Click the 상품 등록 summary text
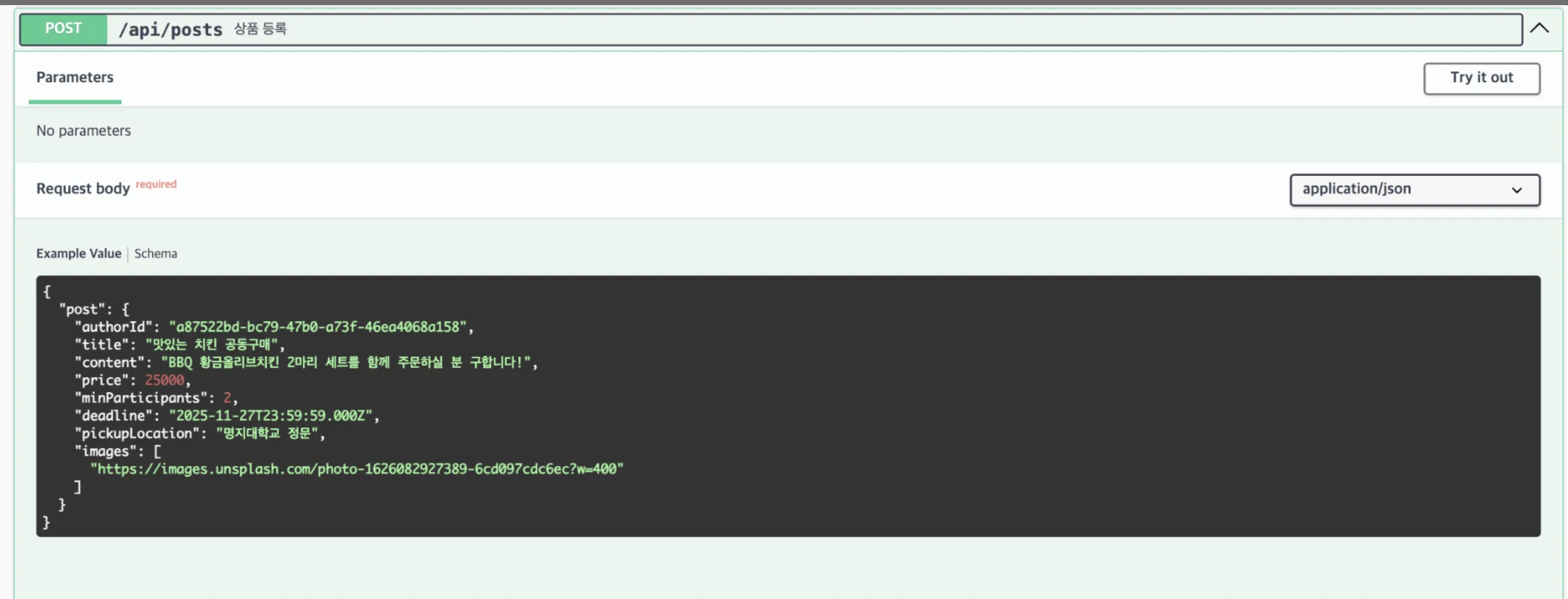The height and width of the screenshot is (599, 1568). click(x=260, y=29)
